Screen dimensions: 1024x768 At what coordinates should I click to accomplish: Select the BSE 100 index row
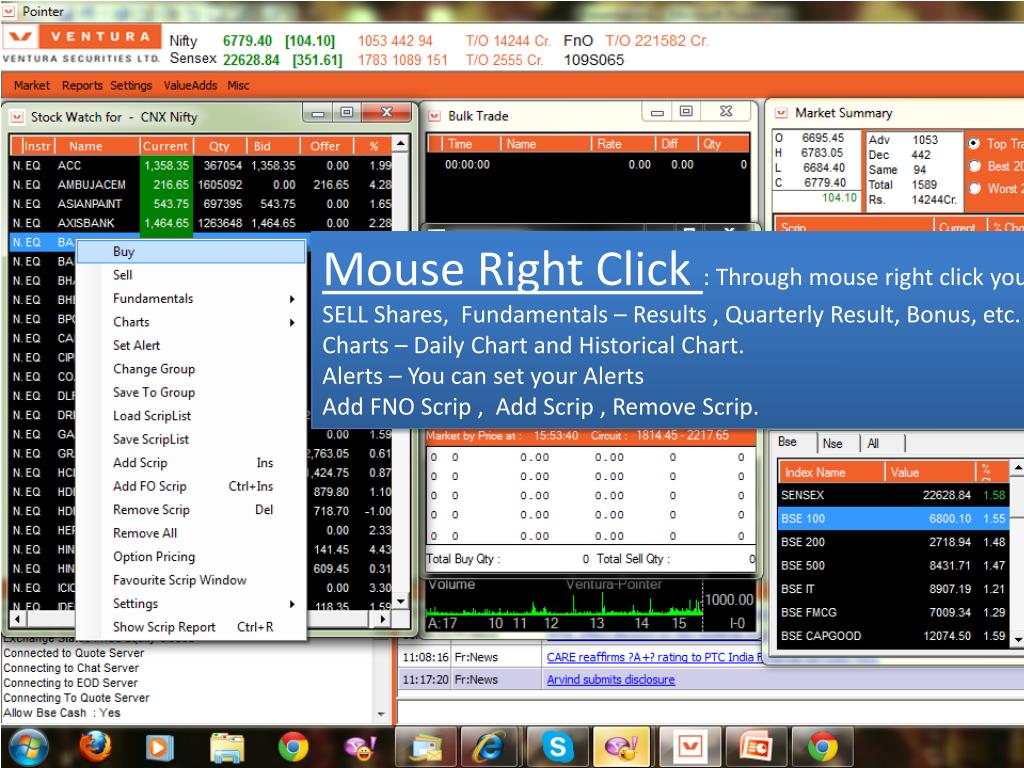(x=893, y=519)
